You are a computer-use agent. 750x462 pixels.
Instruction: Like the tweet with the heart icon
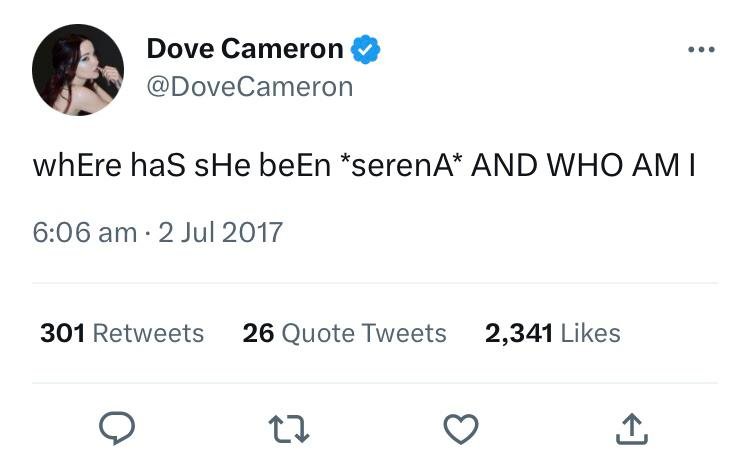click(461, 428)
